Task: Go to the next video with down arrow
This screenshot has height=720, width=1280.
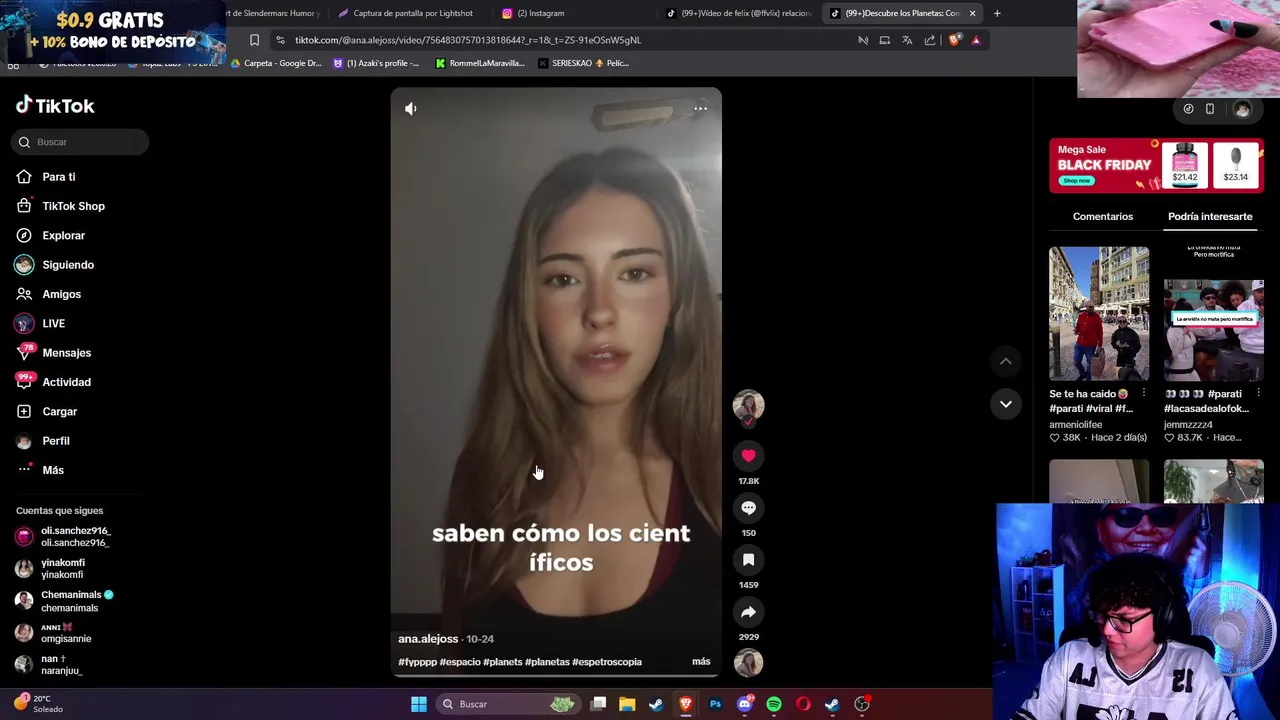Action: click(1006, 404)
